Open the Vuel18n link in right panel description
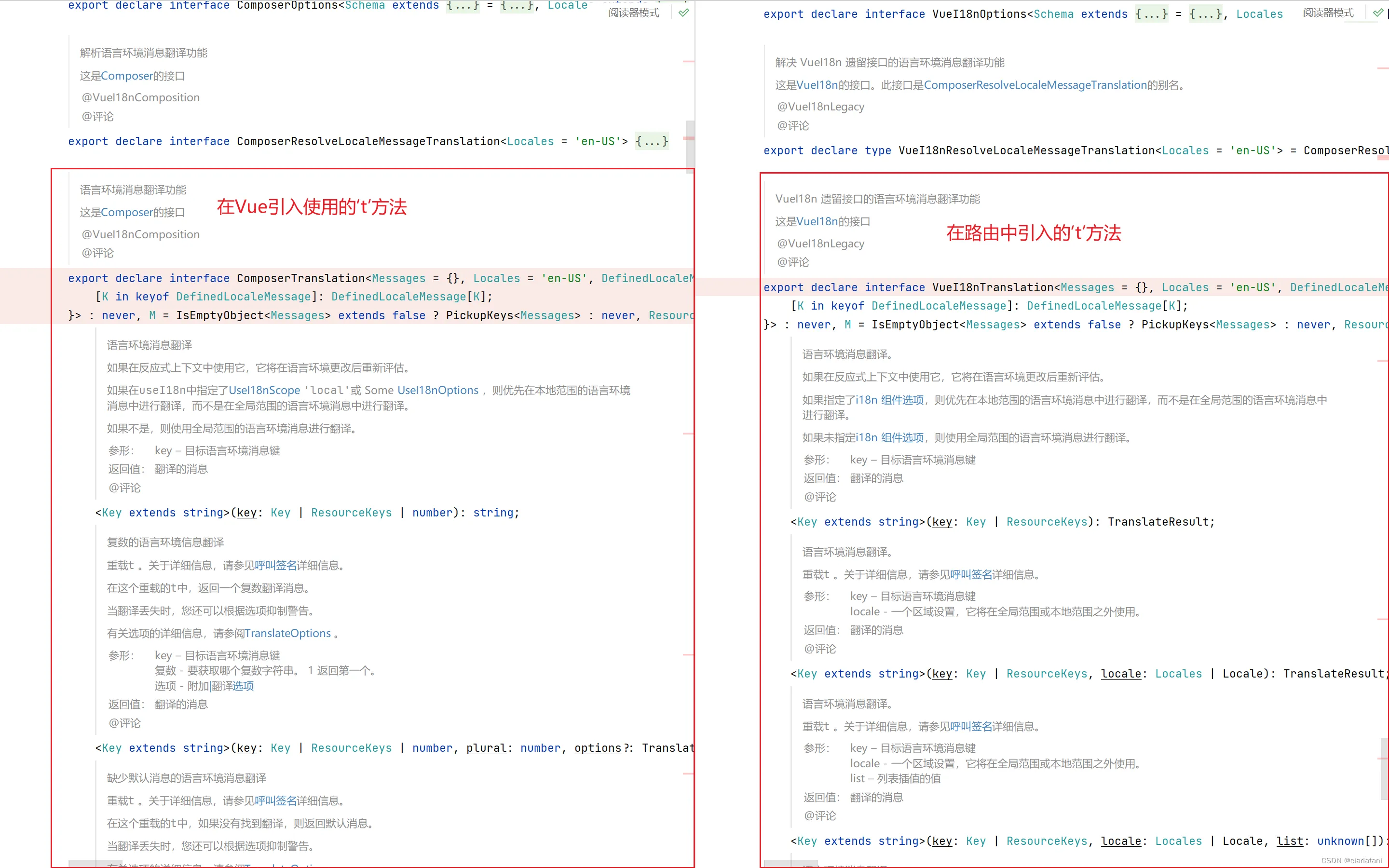 [x=817, y=84]
